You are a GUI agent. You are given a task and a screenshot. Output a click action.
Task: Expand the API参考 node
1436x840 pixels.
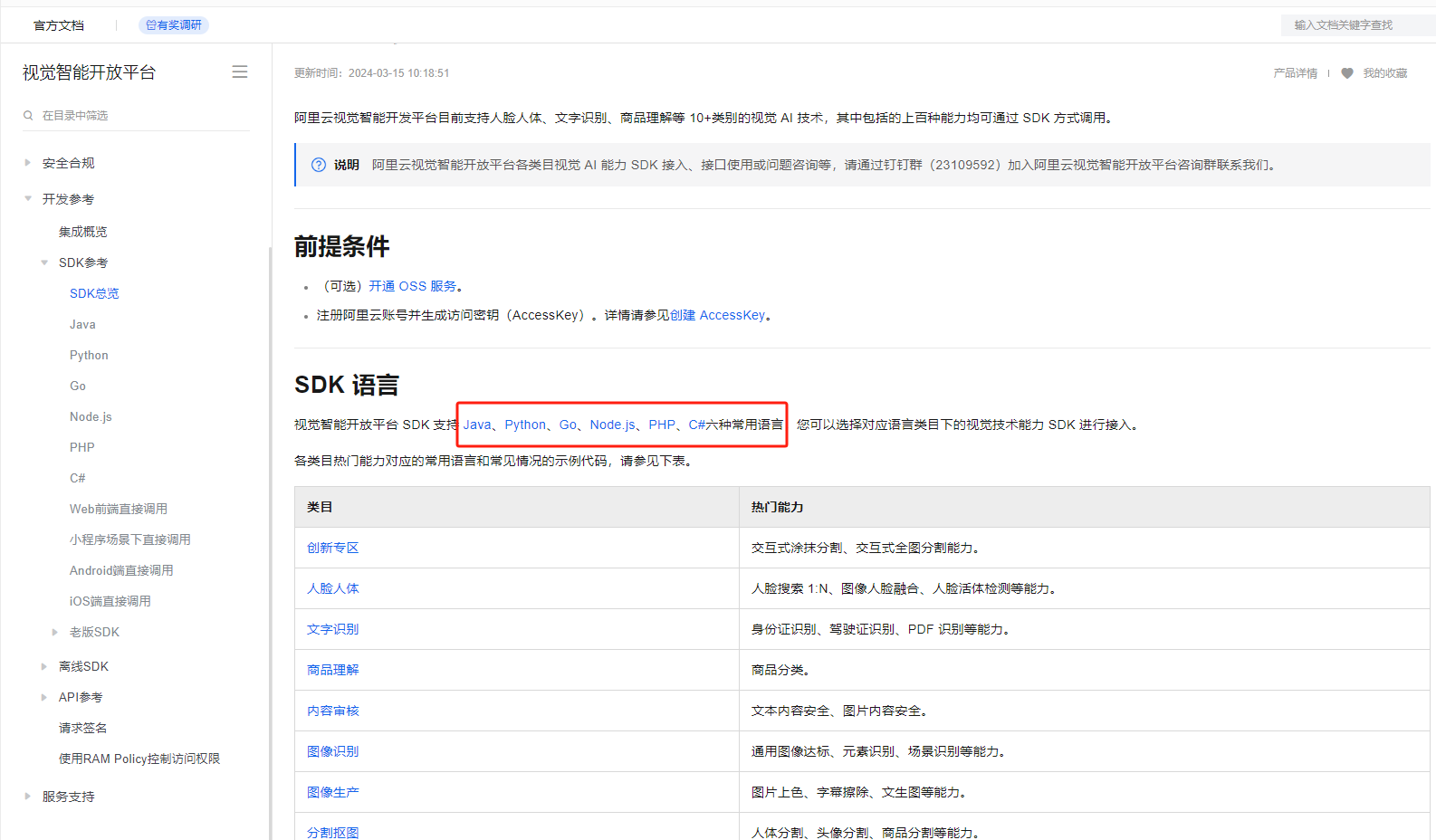click(x=44, y=697)
